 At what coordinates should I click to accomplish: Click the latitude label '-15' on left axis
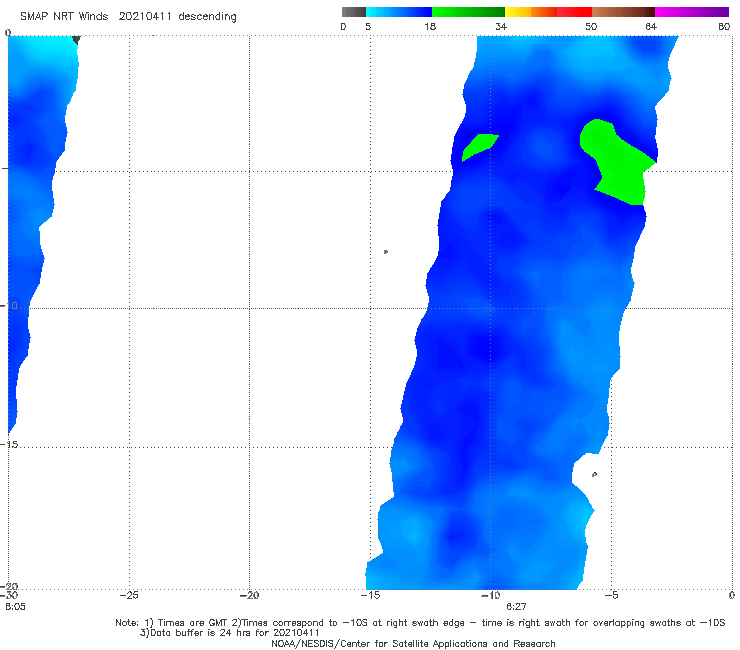[x=10, y=445]
